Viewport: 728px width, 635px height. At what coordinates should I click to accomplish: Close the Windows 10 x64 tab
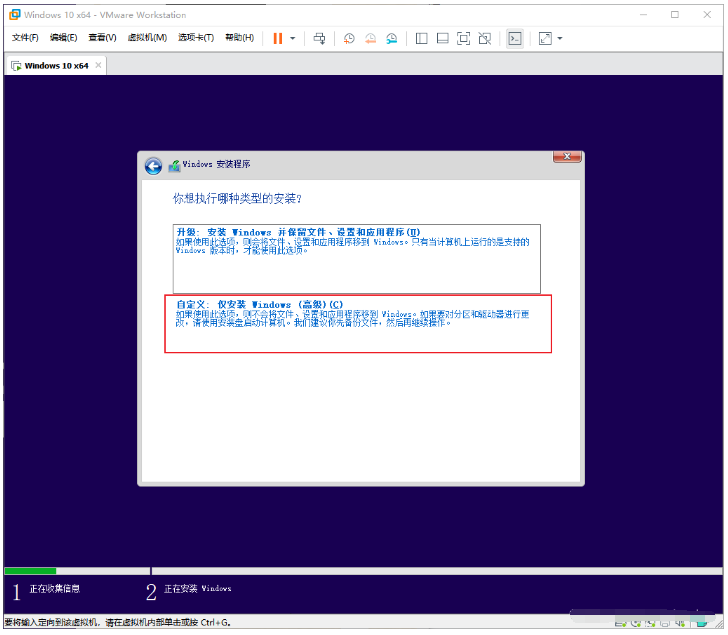(x=98, y=66)
